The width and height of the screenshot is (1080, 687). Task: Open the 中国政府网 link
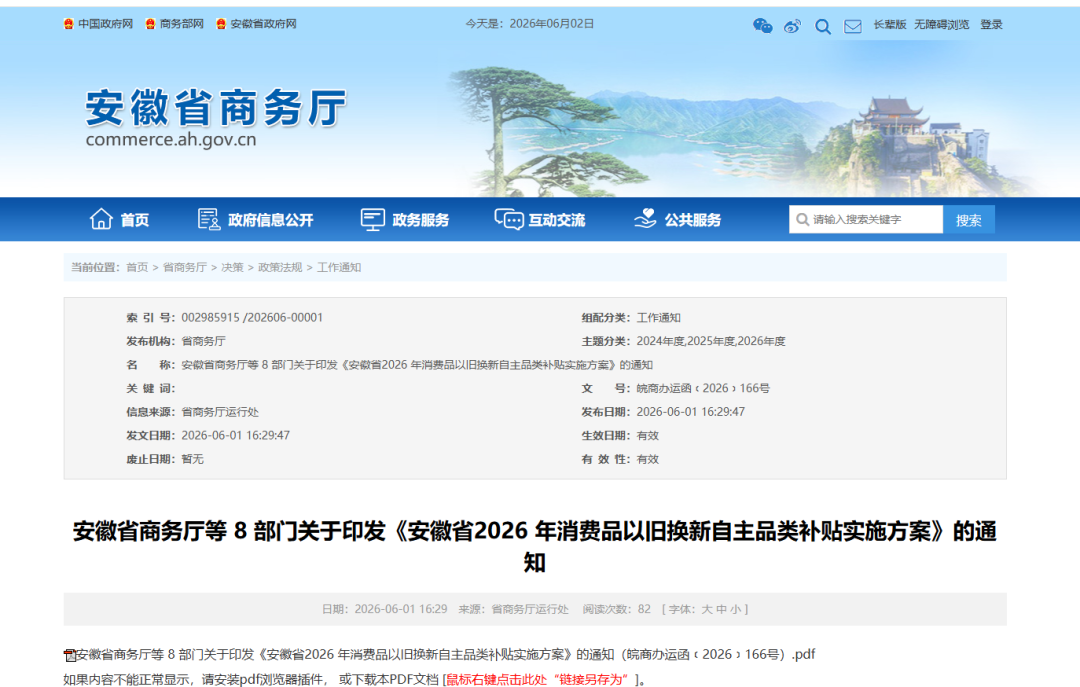click(105, 24)
